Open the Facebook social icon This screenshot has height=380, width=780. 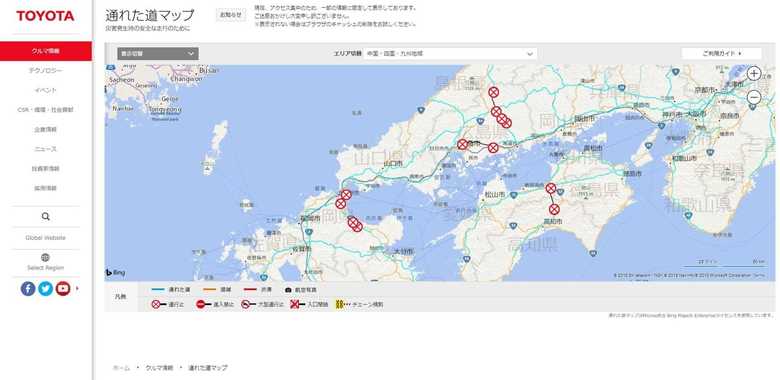click(28, 288)
